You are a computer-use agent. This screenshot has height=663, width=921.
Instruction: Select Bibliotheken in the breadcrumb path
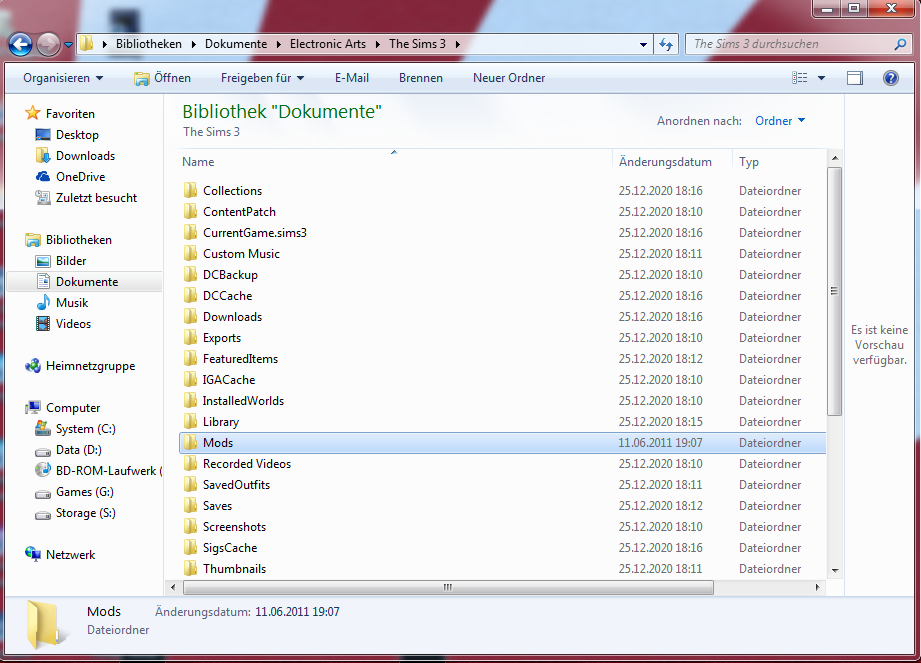click(x=149, y=44)
